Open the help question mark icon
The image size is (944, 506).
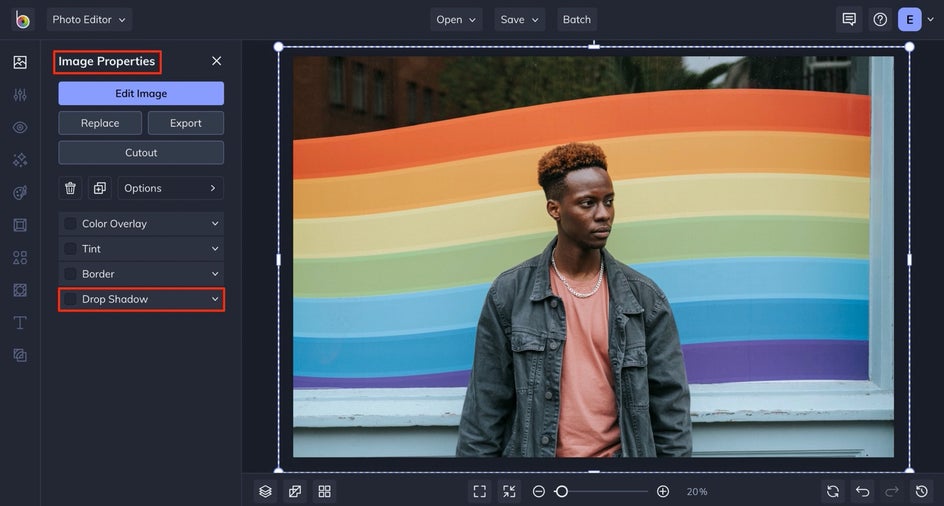(x=880, y=19)
